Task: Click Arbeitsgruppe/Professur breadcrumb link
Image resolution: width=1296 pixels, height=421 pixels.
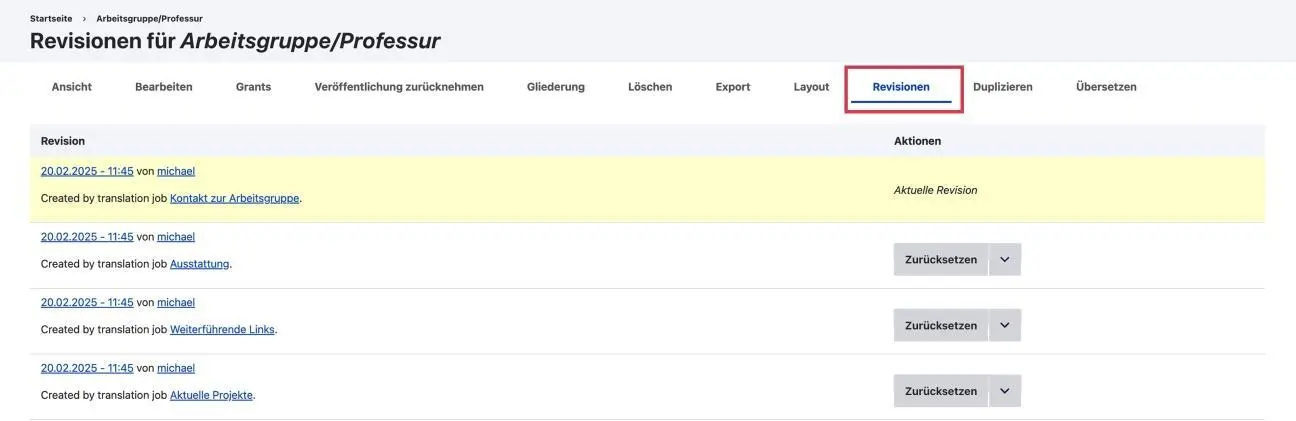Action: coord(149,18)
